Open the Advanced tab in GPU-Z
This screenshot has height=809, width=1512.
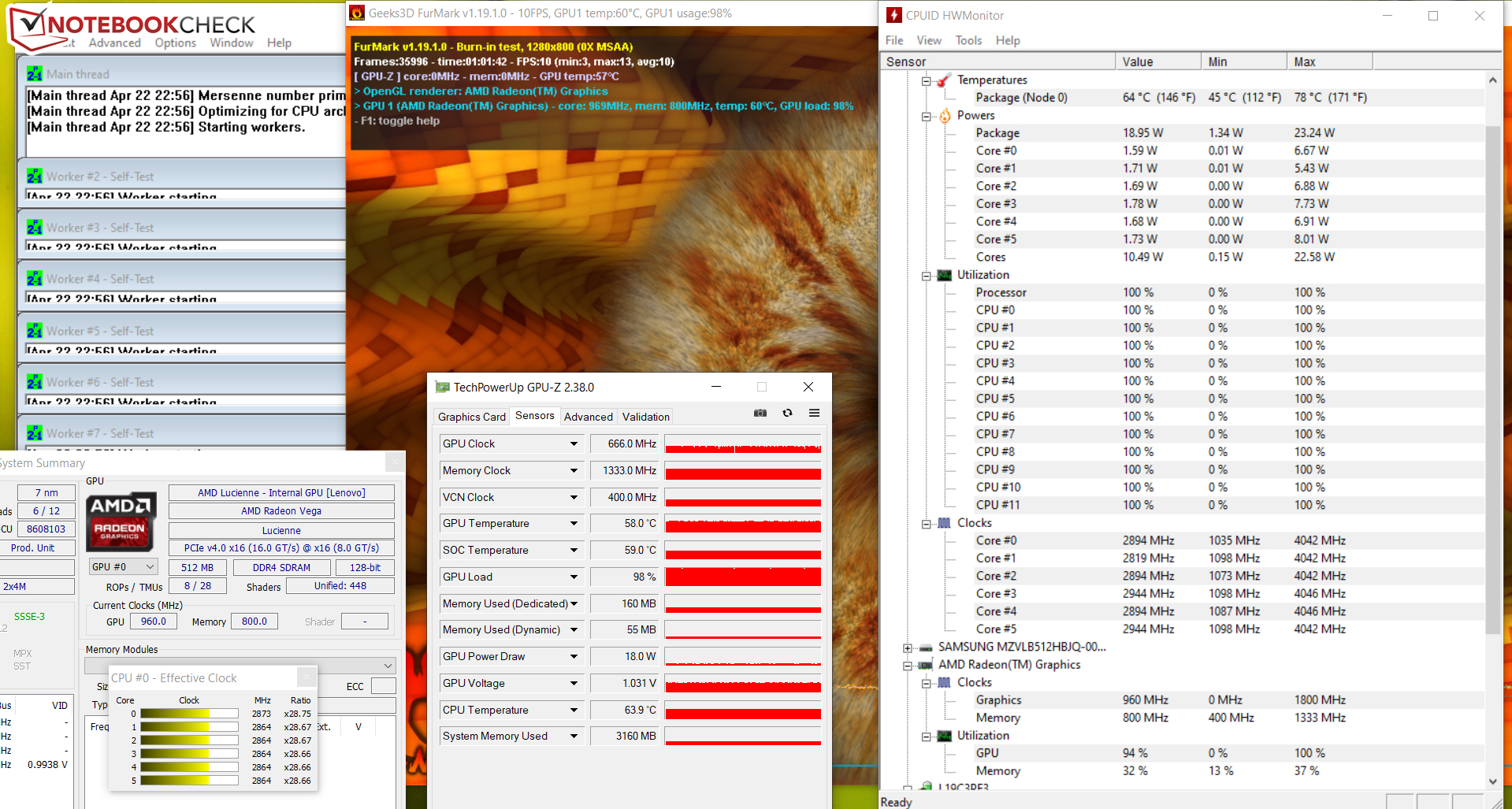tap(589, 417)
